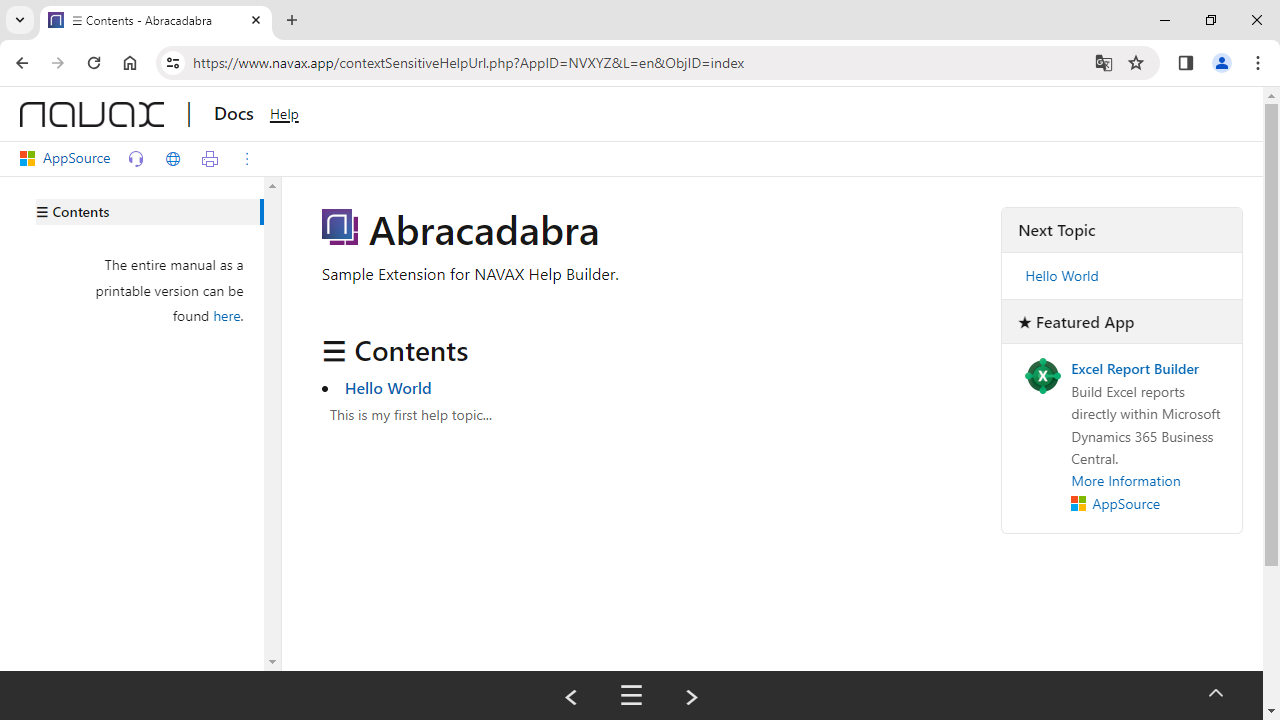1280x720 pixels.
Task: Click the Next Topic panel header
Action: pyautogui.click(x=1122, y=230)
